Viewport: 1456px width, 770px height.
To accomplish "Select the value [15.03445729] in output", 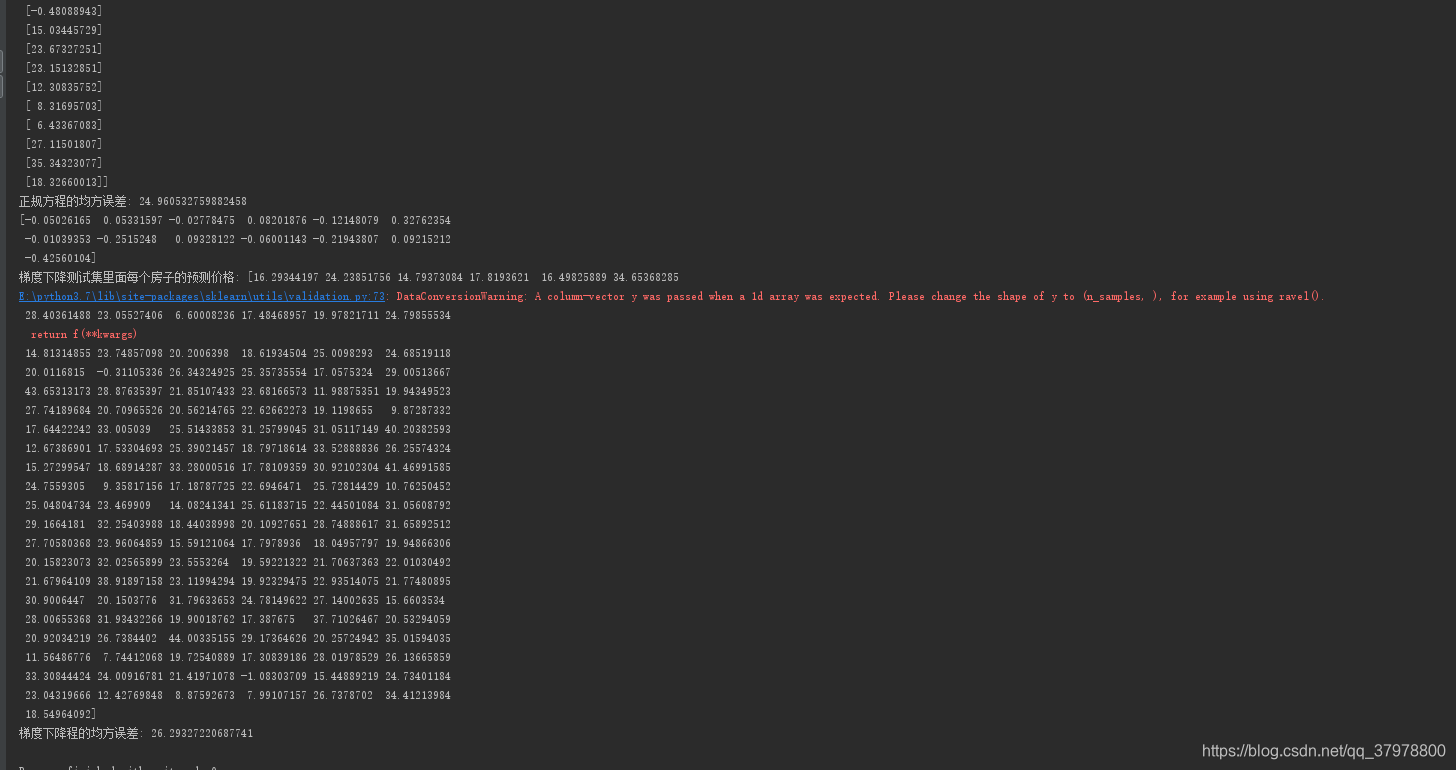I will [x=64, y=30].
